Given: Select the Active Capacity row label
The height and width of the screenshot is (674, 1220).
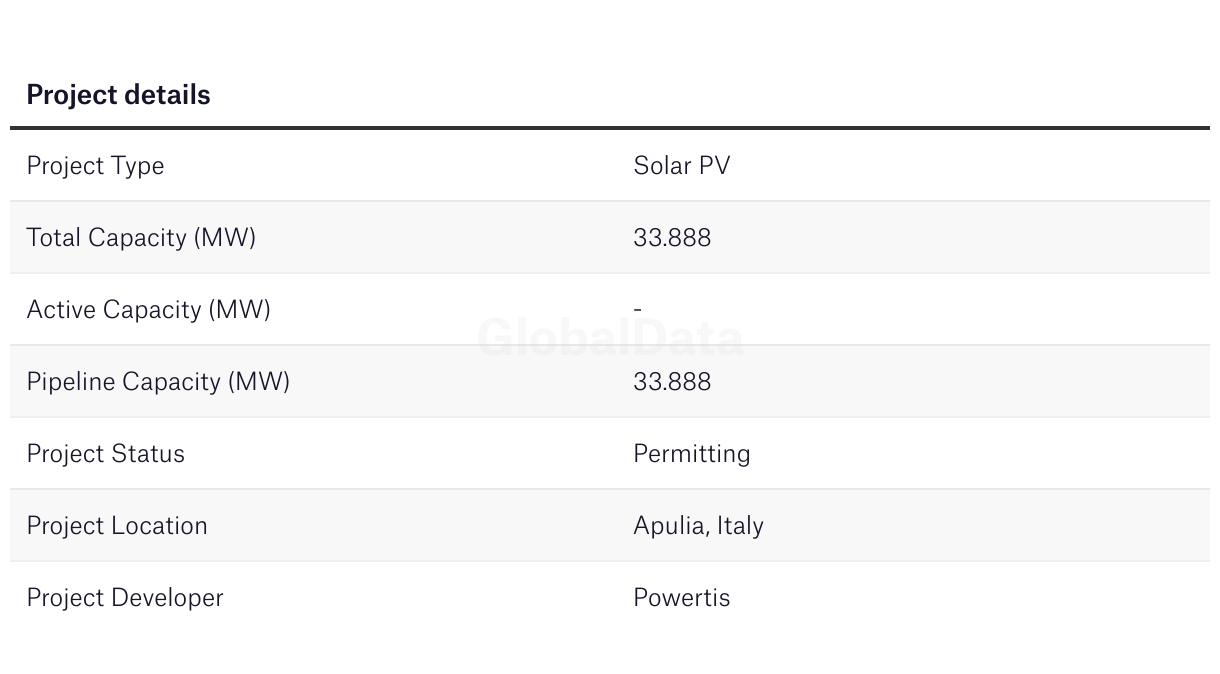Looking at the screenshot, I should pos(148,309).
